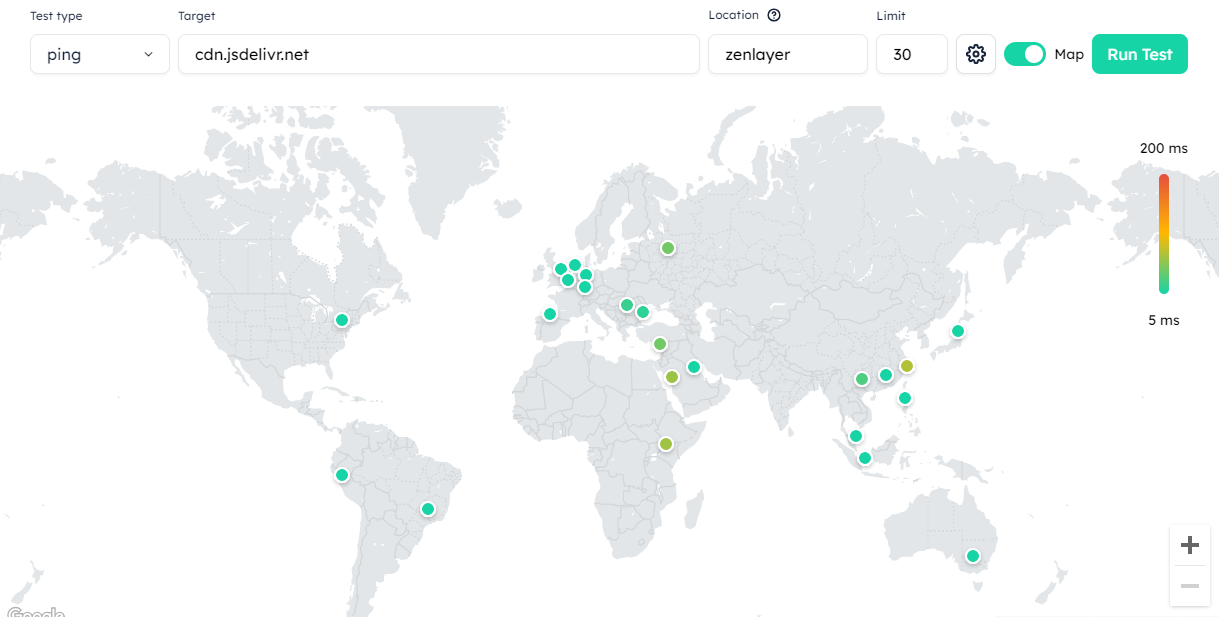Viewport: 1219px width, 617px height.
Task: Click inside the Target input field
Action: tap(437, 55)
